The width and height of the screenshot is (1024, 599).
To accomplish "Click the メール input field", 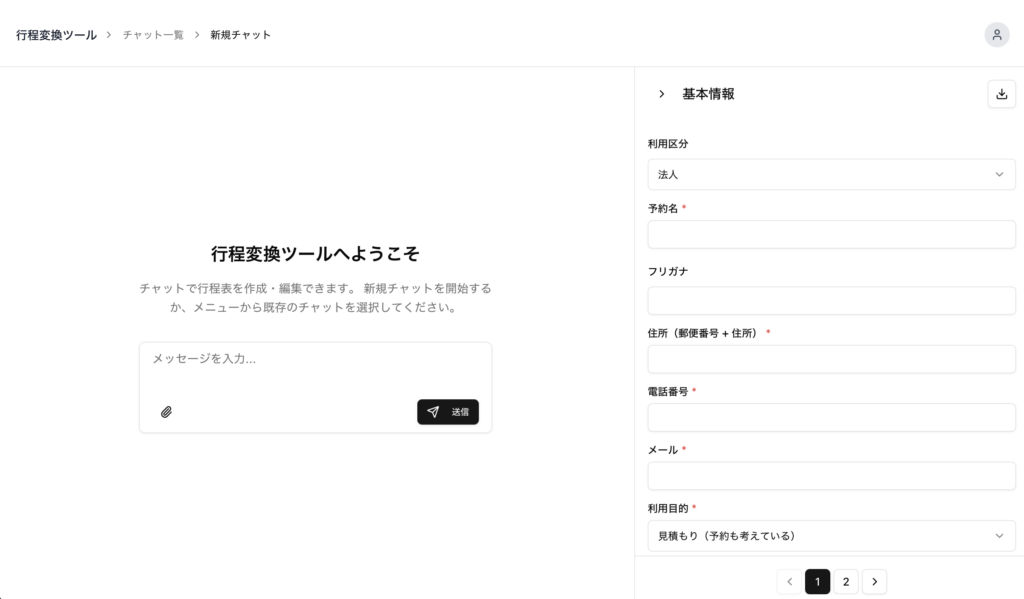I will click(x=831, y=476).
